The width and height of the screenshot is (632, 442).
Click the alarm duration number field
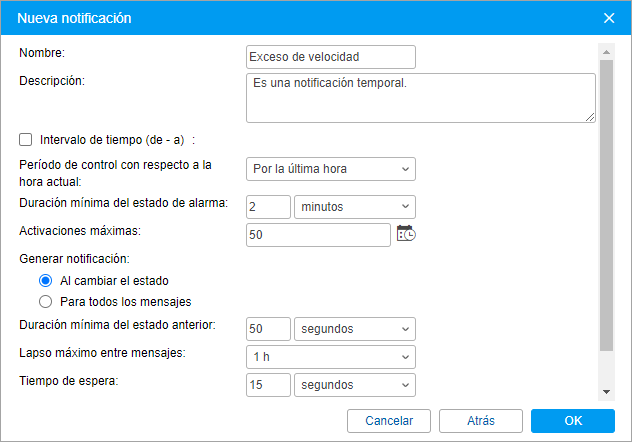267,207
